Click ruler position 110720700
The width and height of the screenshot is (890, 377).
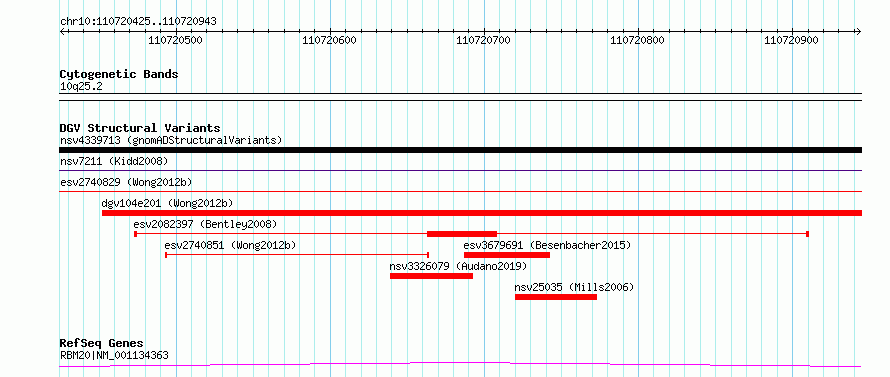click(x=484, y=41)
